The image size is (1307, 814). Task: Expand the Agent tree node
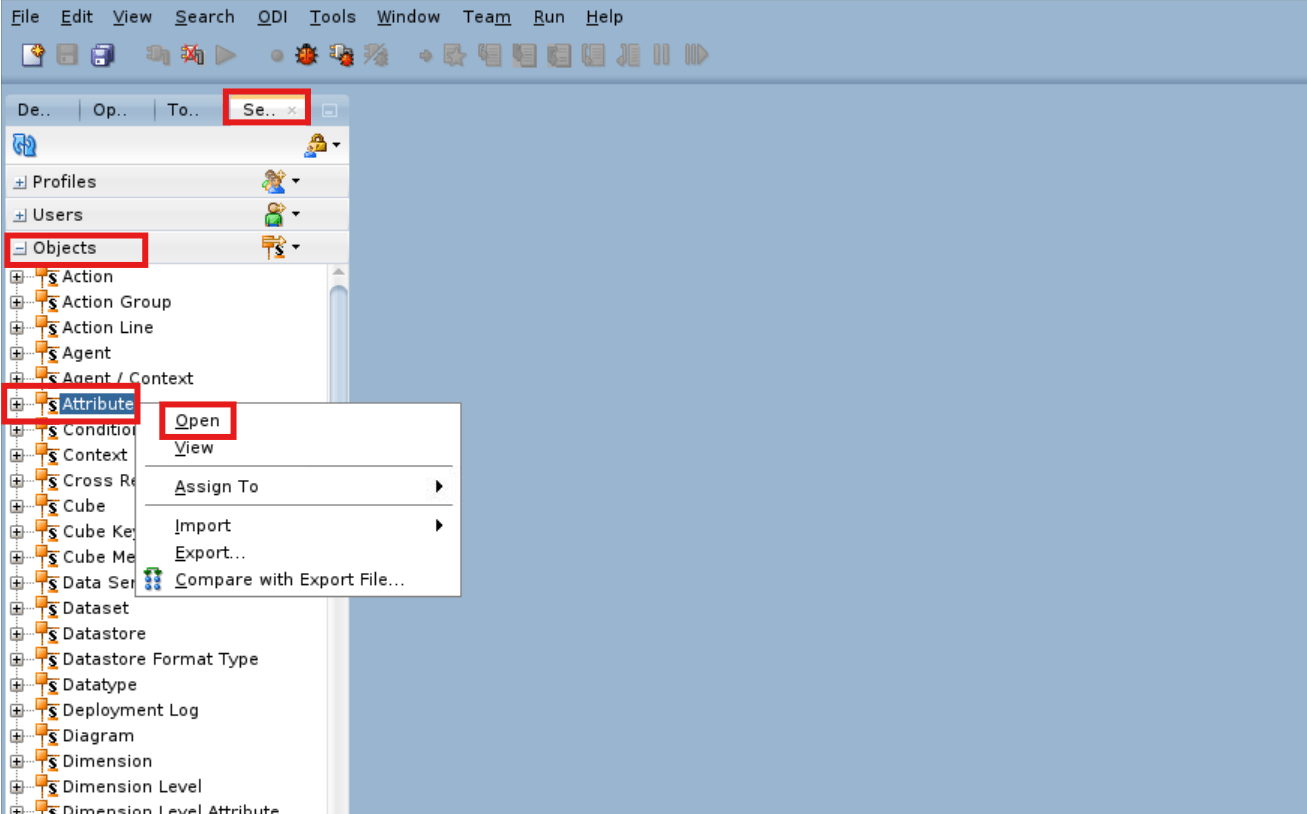(17, 352)
